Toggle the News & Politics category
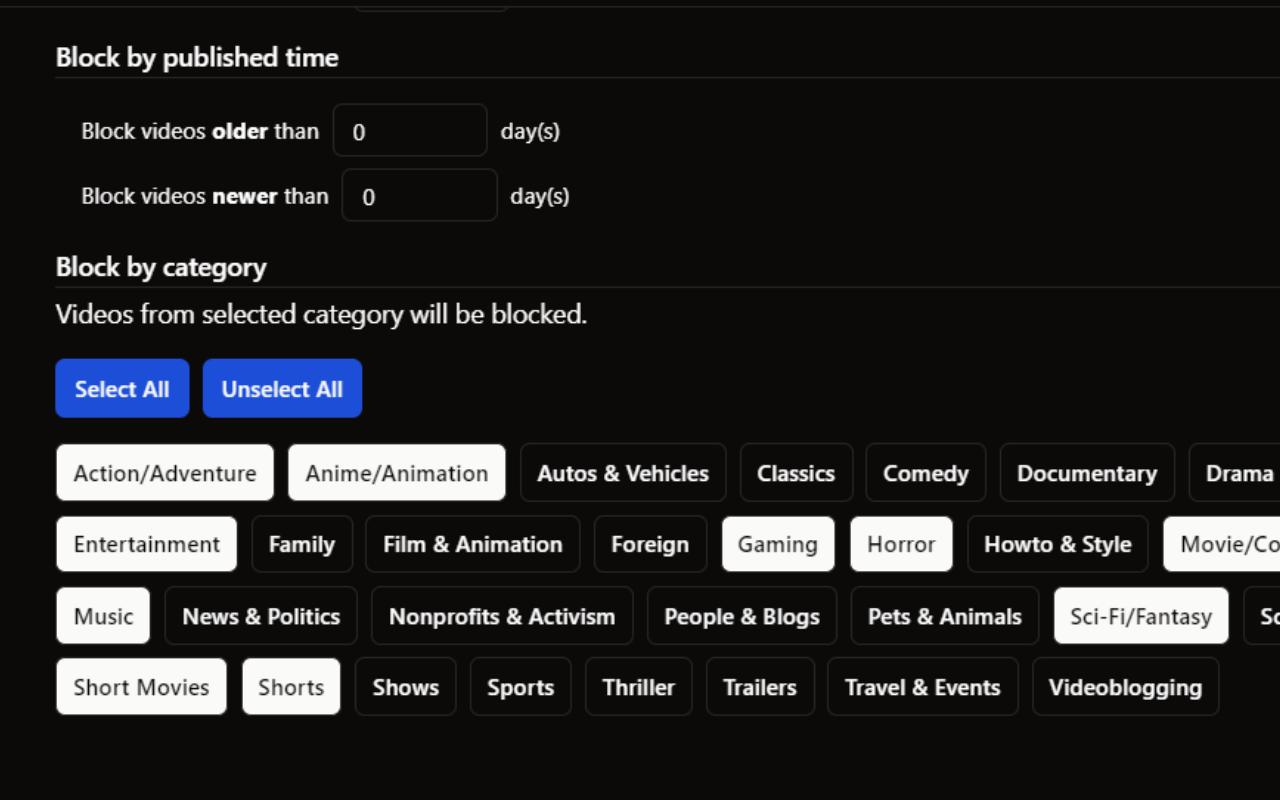Viewport: 1280px width, 800px height. click(260, 615)
